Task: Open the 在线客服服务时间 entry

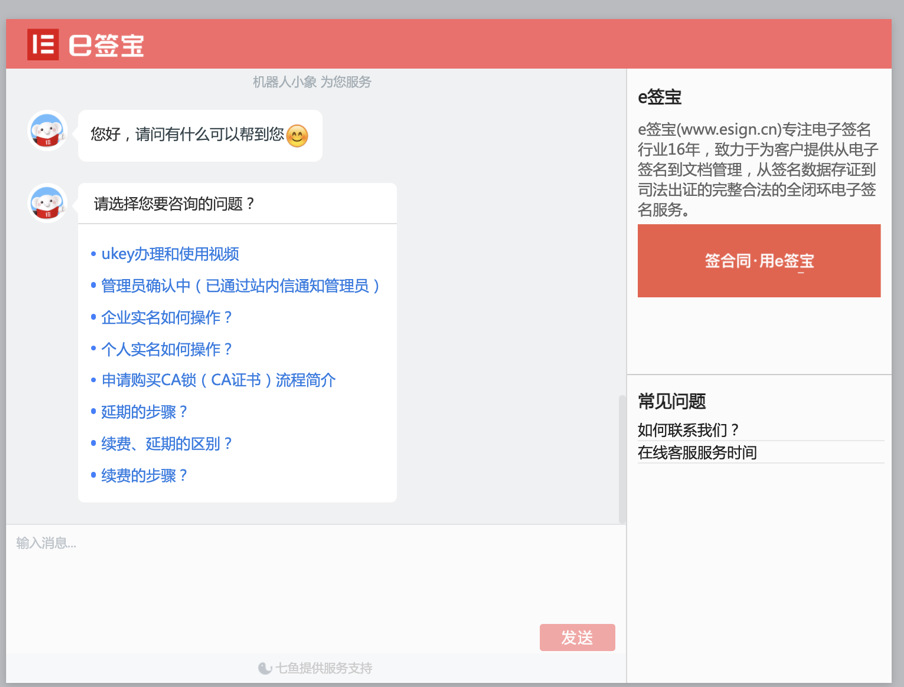Action: coord(697,452)
